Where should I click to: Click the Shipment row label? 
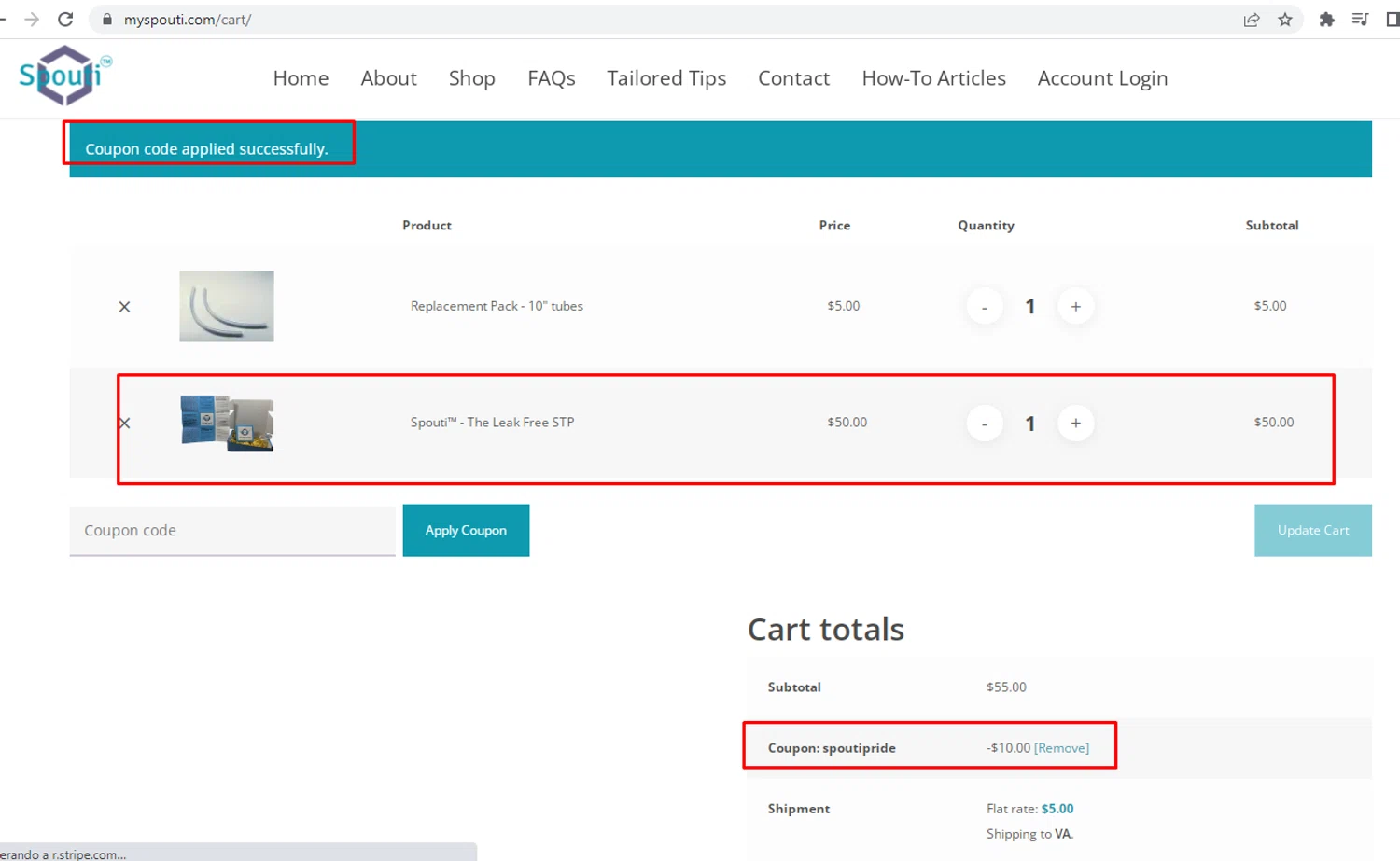798,809
